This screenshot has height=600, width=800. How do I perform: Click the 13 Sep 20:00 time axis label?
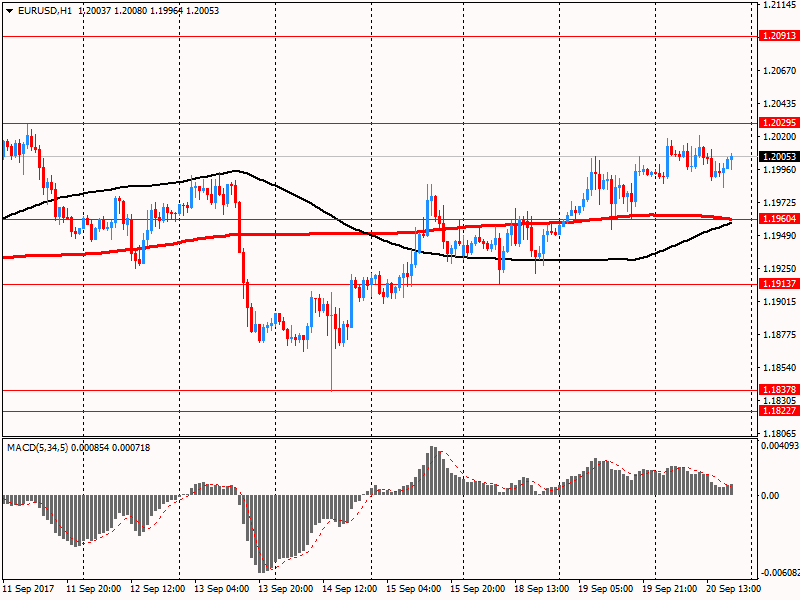tap(286, 589)
